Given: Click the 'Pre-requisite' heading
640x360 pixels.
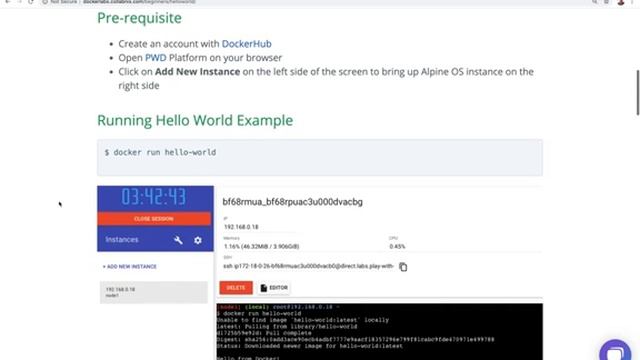Looking at the screenshot, I should tap(139, 18).
